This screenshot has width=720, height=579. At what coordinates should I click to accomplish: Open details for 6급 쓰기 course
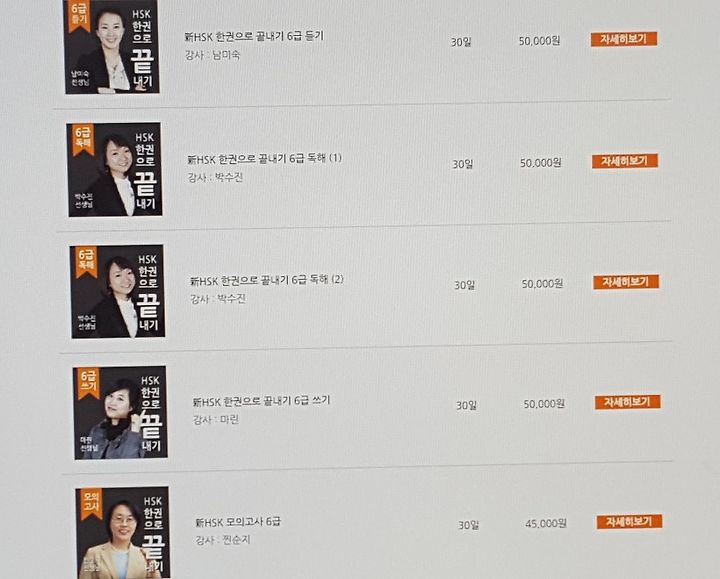pyautogui.click(x=628, y=402)
